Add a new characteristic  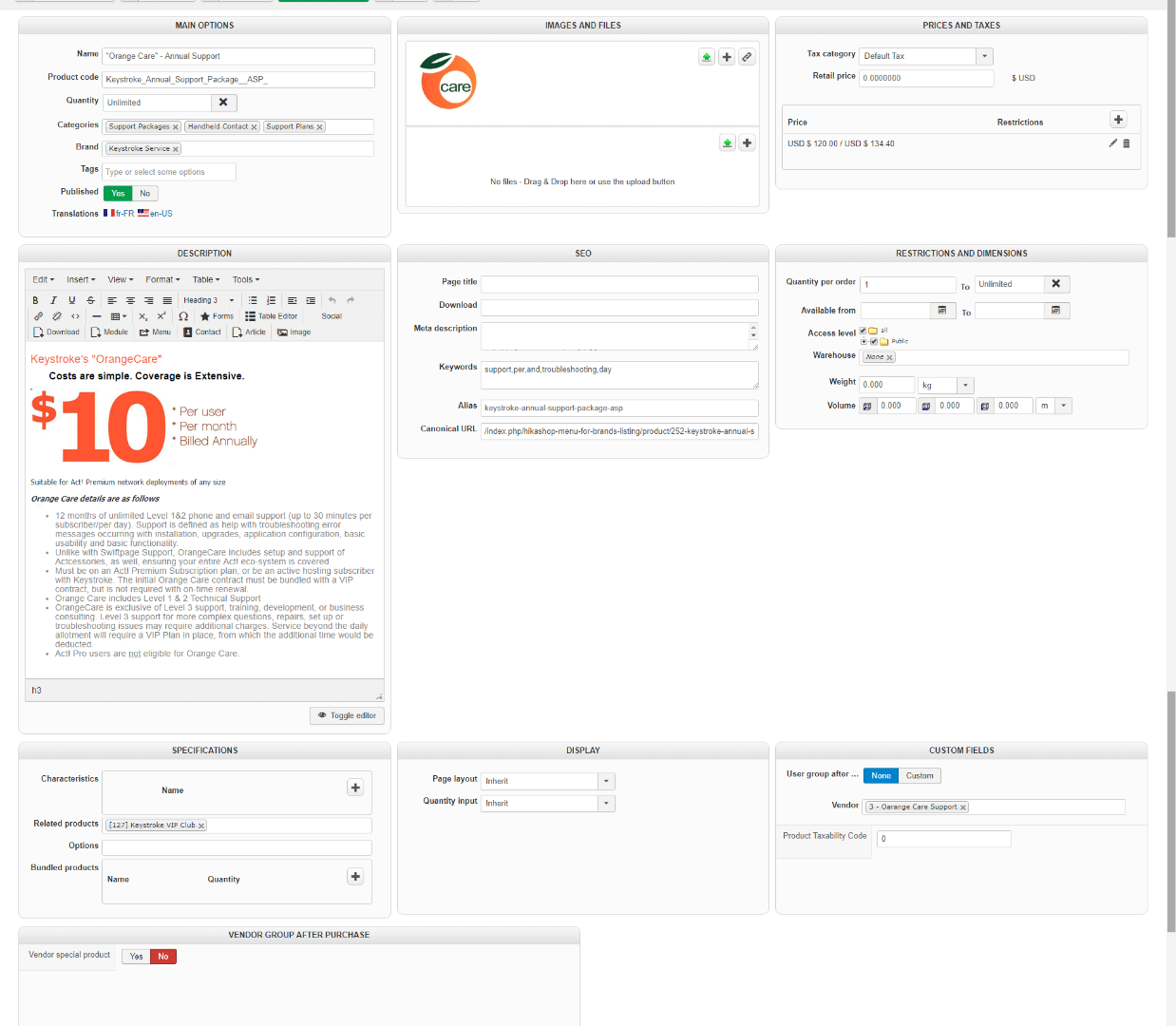click(355, 788)
